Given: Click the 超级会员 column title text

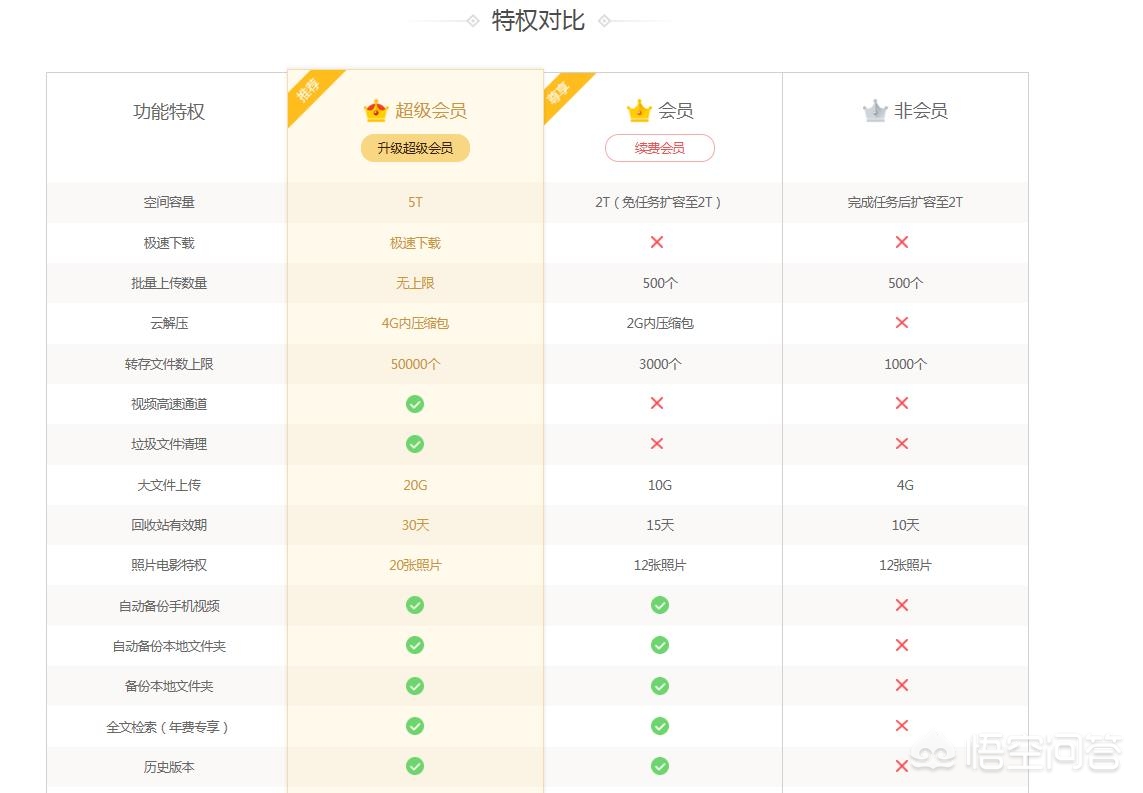Looking at the screenshot, I should pyautogui.click(x=431, y=111).
